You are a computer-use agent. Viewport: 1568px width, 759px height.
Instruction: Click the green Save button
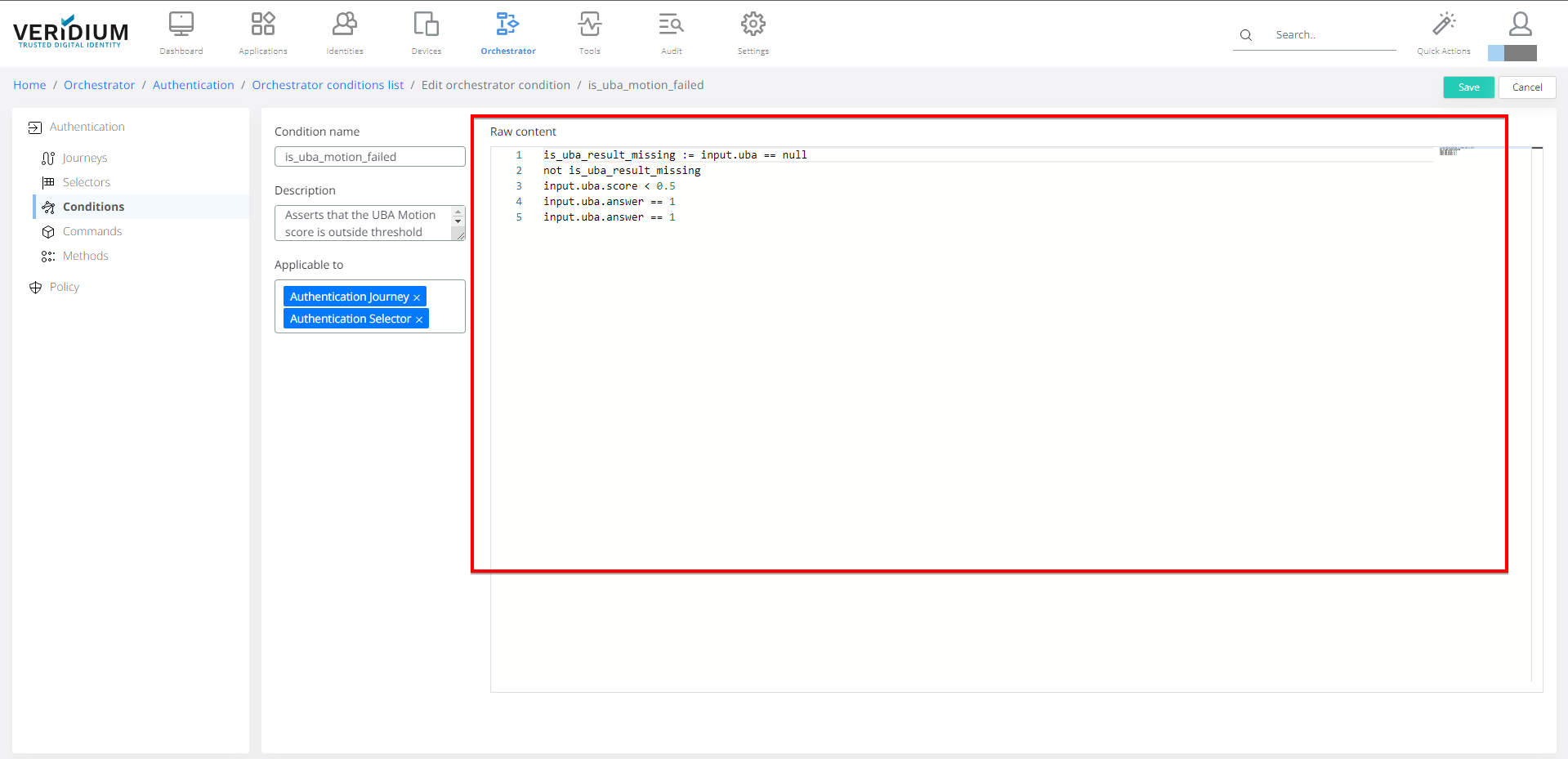[1468, 87]
